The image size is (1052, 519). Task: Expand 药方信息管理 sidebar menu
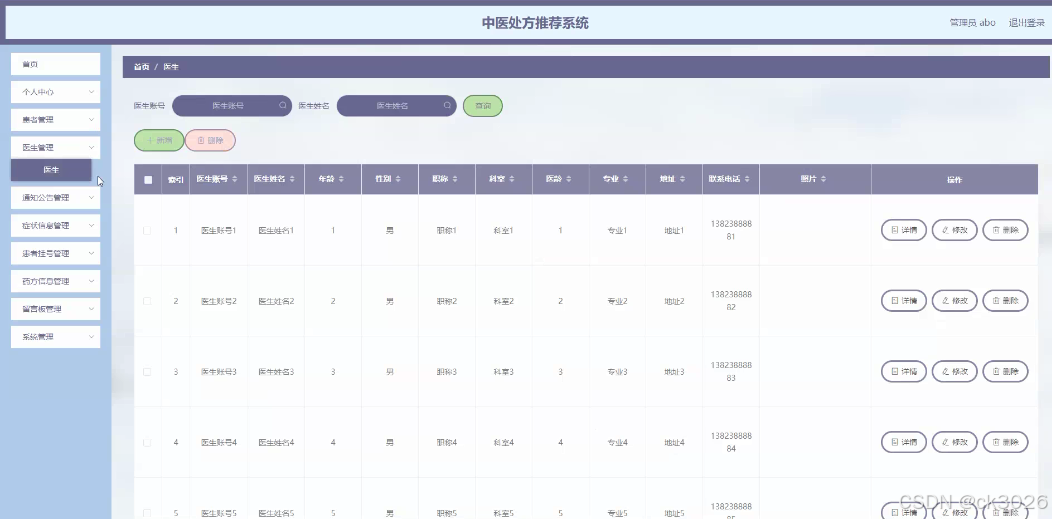[x=56, y=282]
